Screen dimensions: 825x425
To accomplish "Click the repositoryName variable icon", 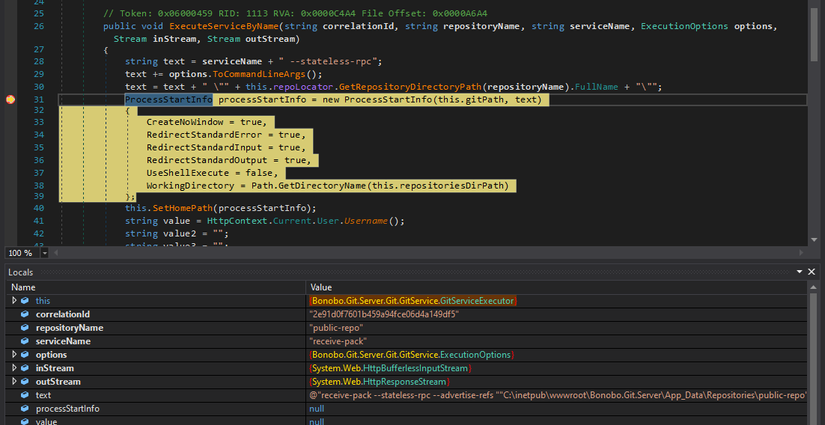I will pos(26,327).
